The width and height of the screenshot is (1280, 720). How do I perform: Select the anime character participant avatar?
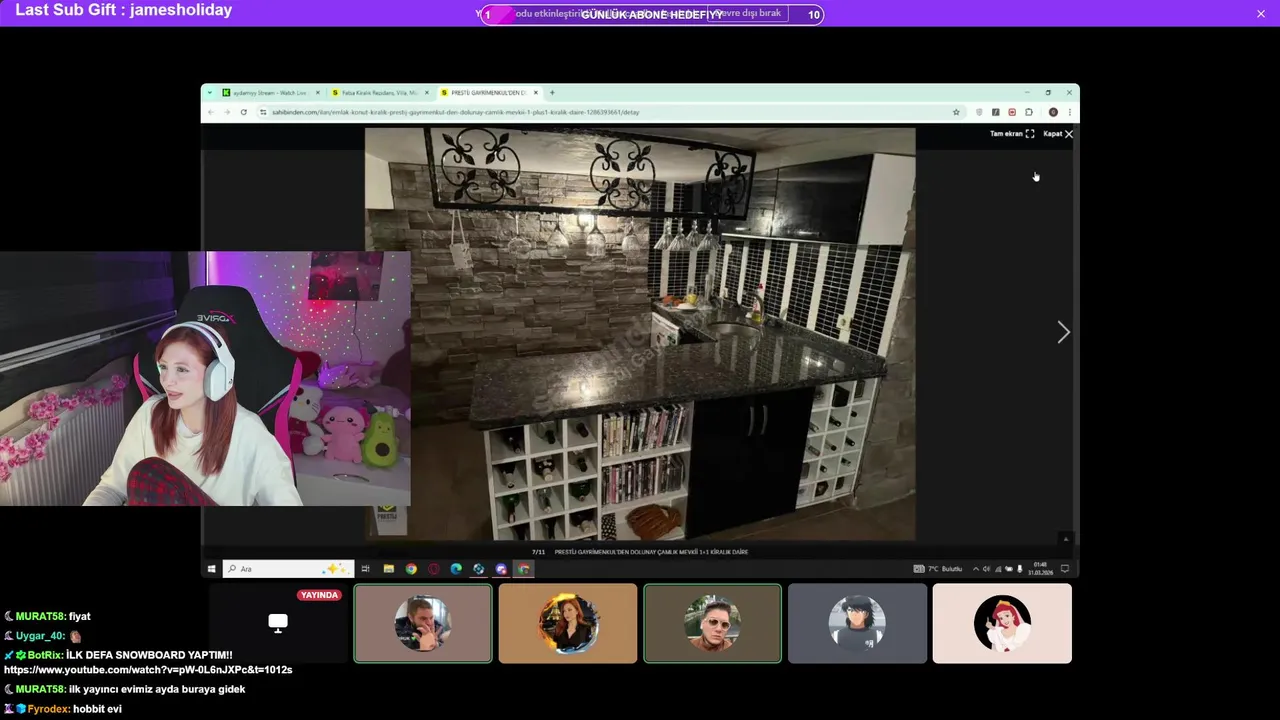tap(857, 623)
